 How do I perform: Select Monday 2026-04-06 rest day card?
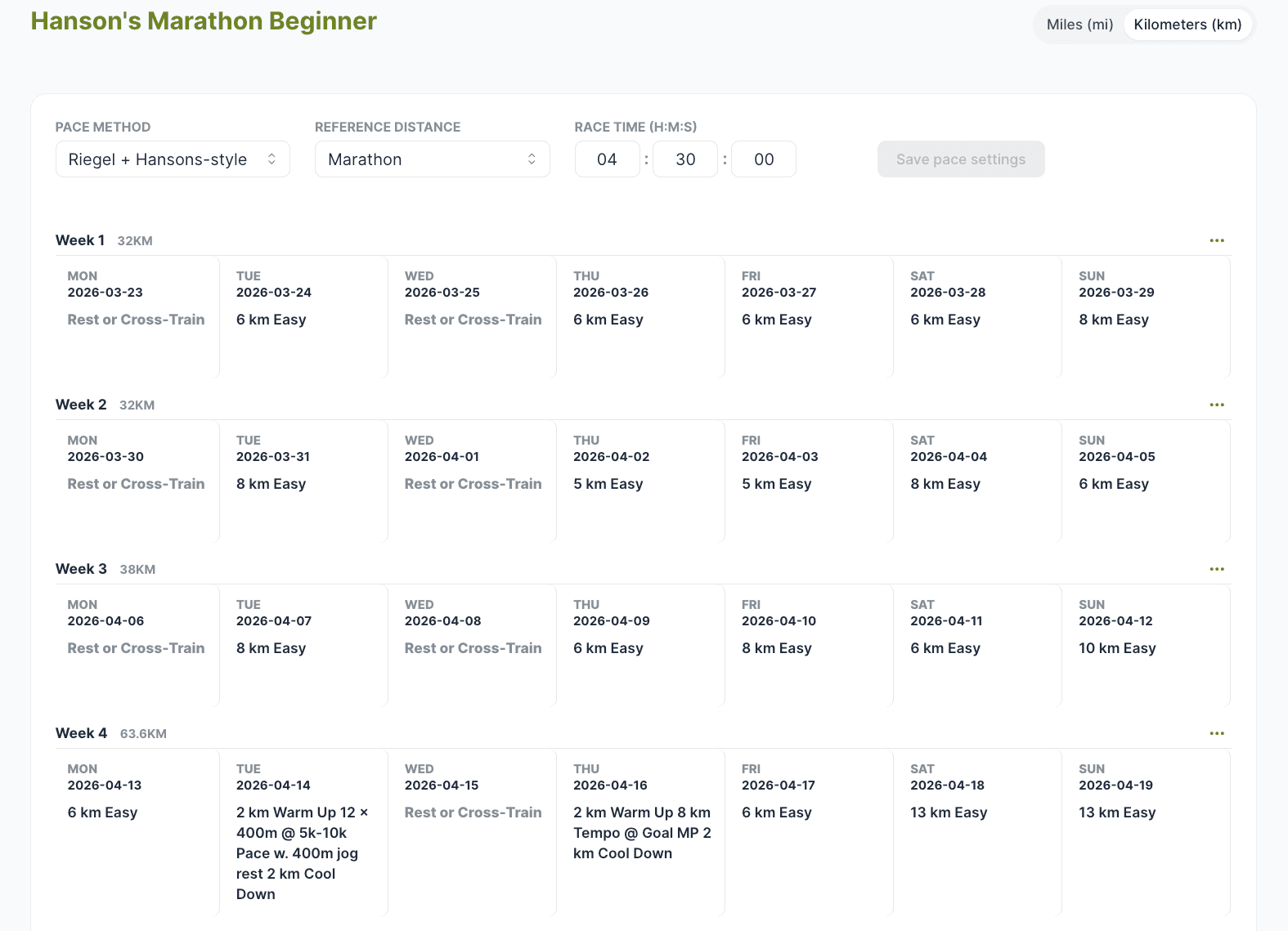tap(137, 646)
